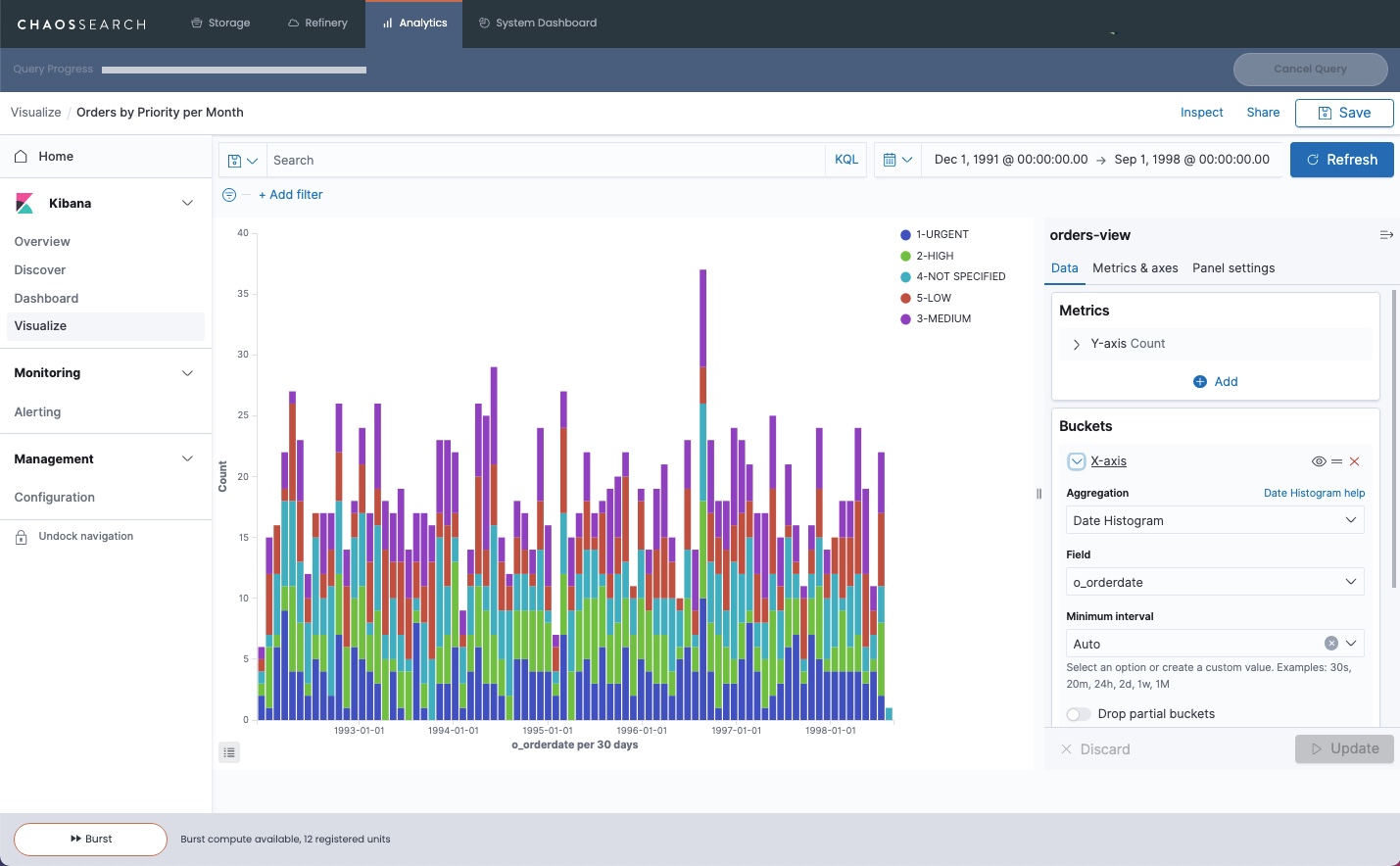This screenshot has height=866, width=1400.
Task: Toggle X-axis bucket visibility eye icon
Action: (1319, 461)
